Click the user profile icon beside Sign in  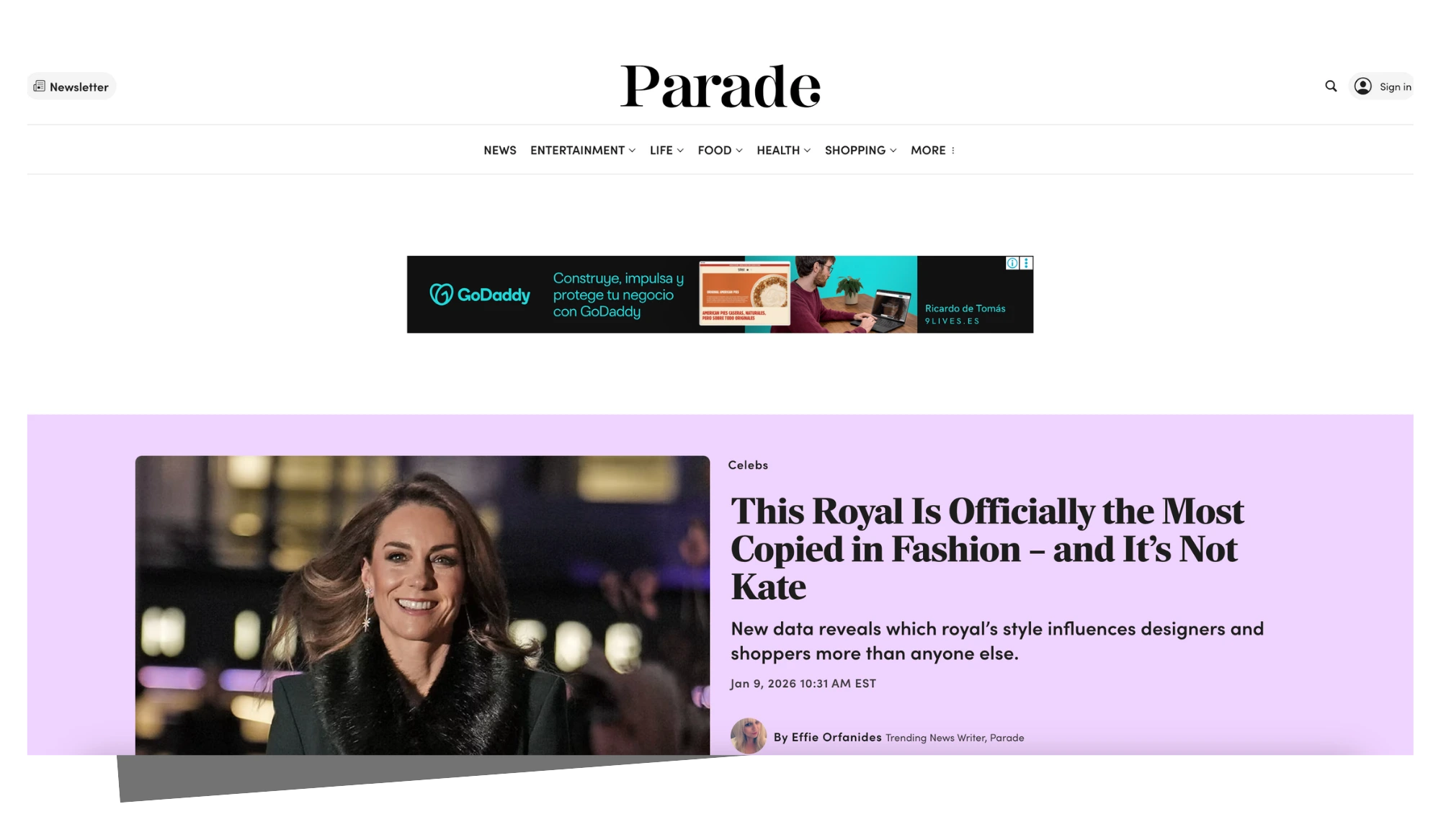click(1362, 86)
